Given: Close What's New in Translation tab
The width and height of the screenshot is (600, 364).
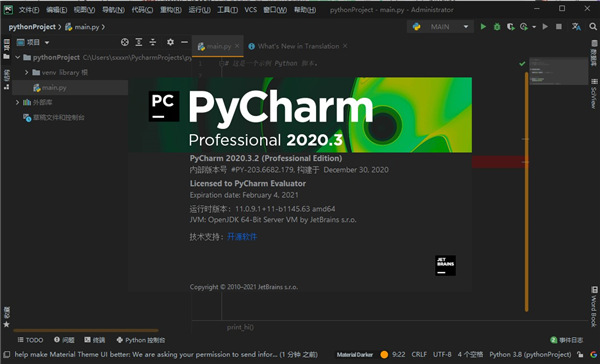Looking at the screenshot, I should pyautogui.click(x=345, y=46).
